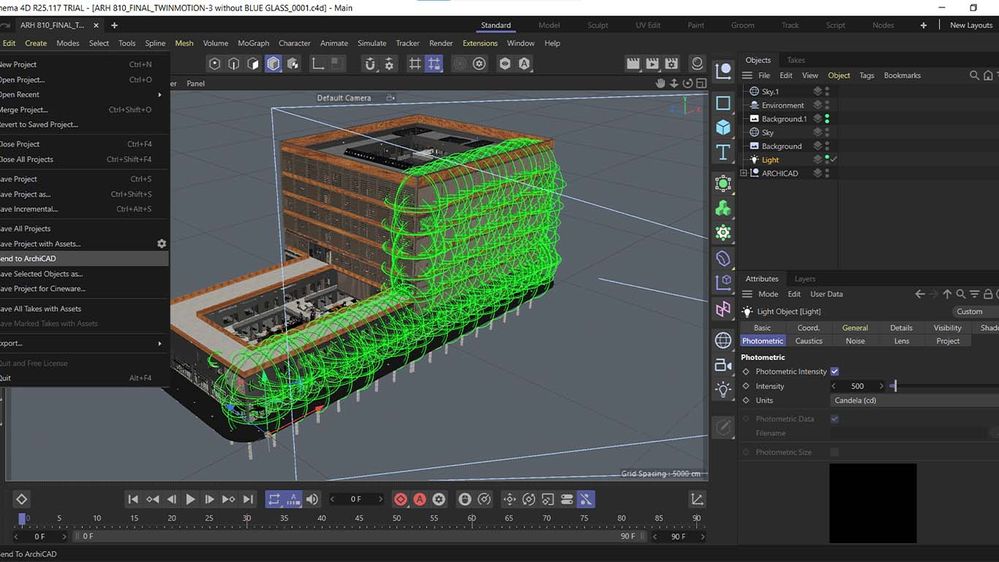Toggle visibility dots for Environment object

tap(827, 105)
